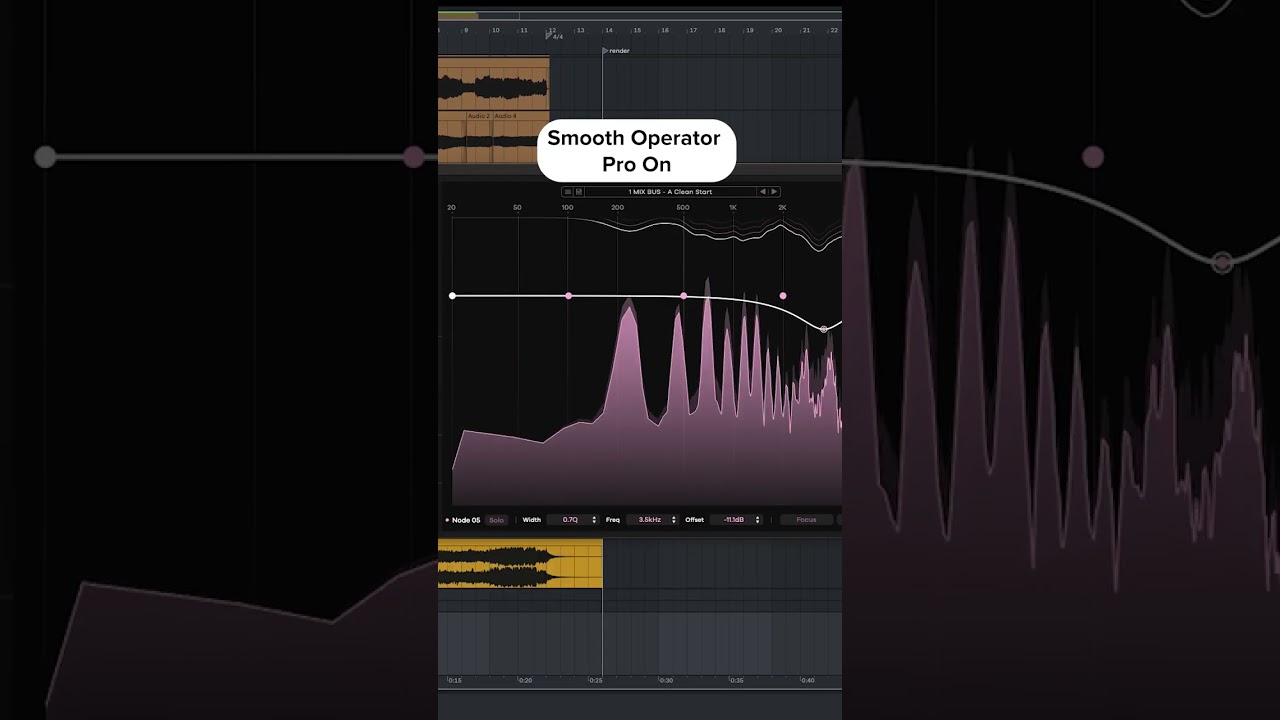Go to the next preset arrow
The height and width of the screenshot is (720, 1280).
point(773,192)
